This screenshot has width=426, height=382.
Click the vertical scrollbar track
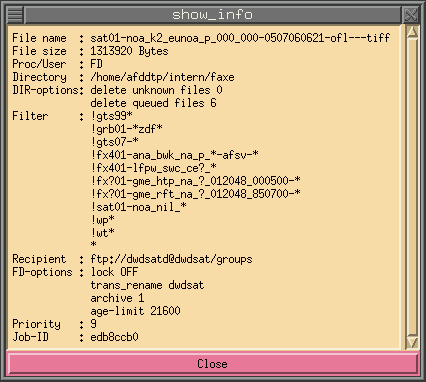pos(412,187)
